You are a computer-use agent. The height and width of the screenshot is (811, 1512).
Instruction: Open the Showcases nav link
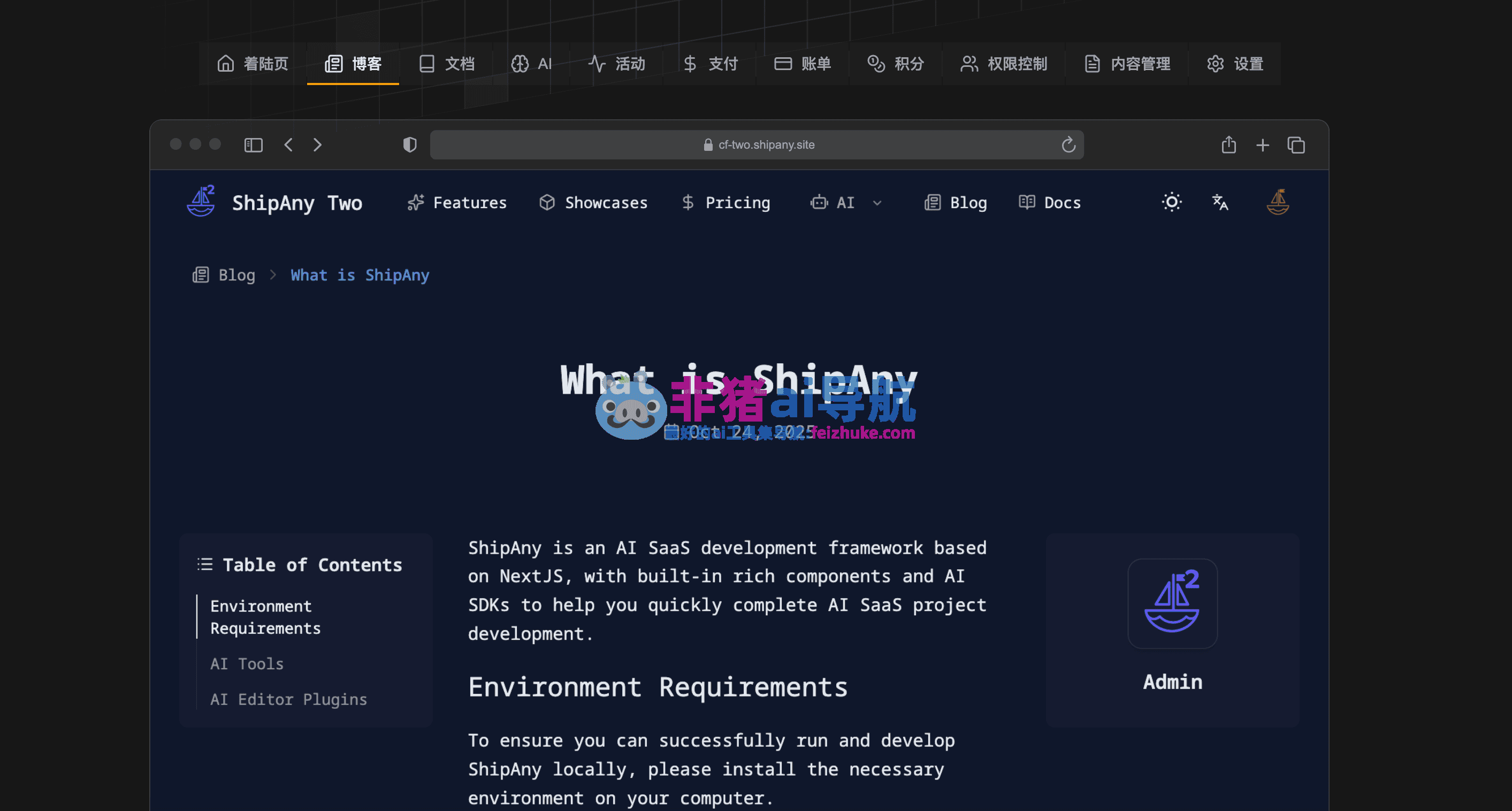pyautogui.click(x=593, y=203)
